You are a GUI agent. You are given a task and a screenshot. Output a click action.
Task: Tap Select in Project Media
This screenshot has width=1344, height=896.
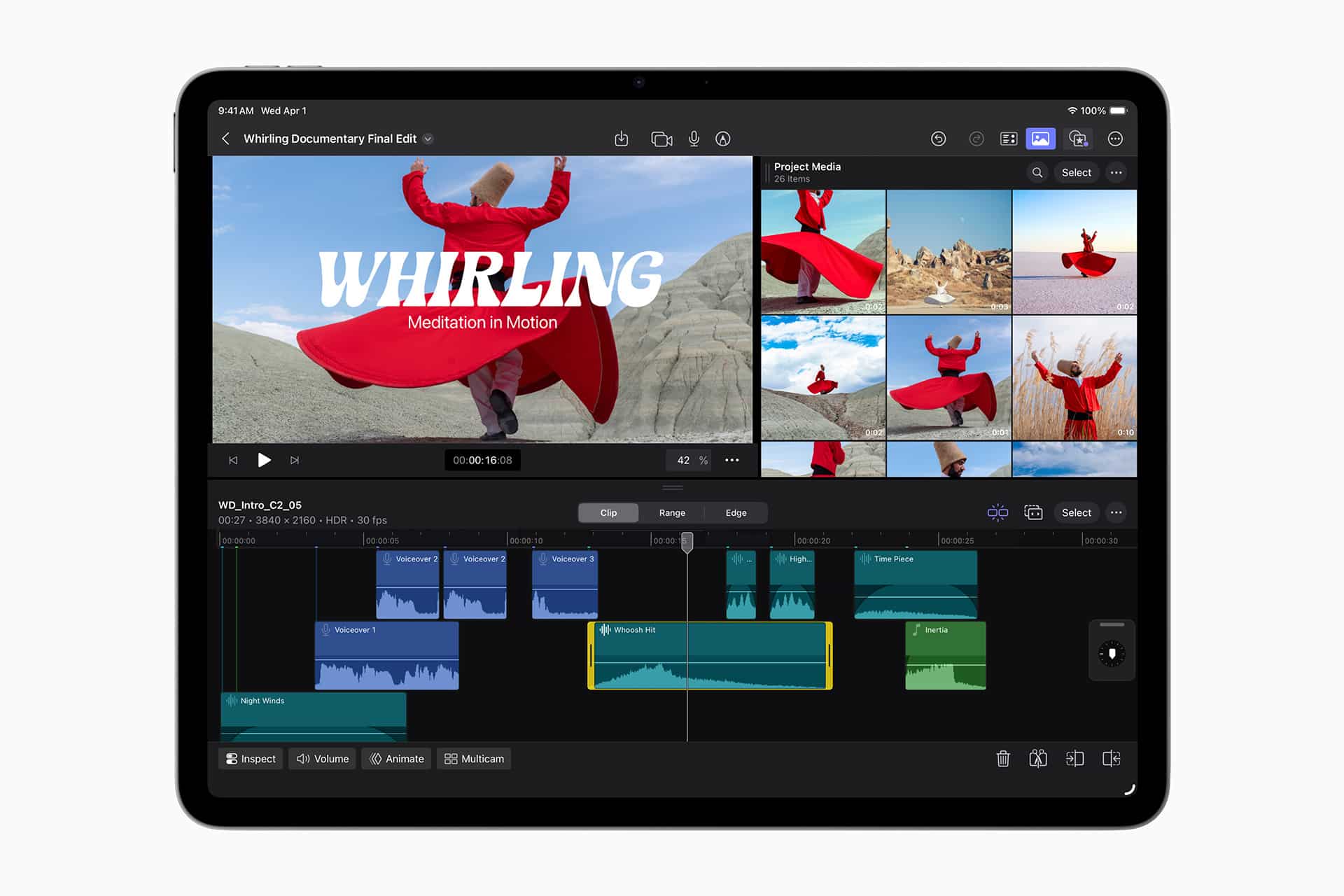[x=1076, y=172]
